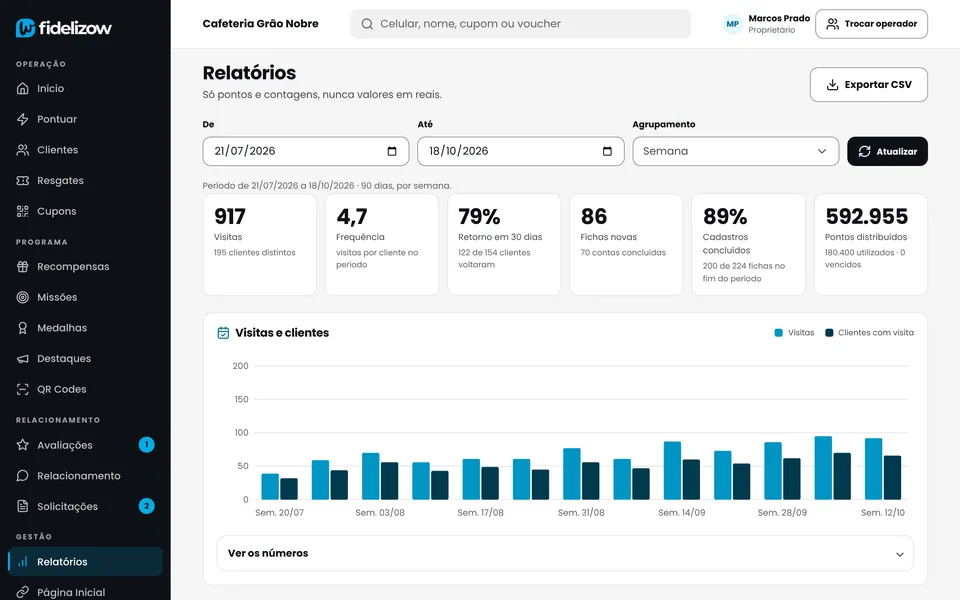Click the 592.955 Pontos distribuídos card

[871, 244]
